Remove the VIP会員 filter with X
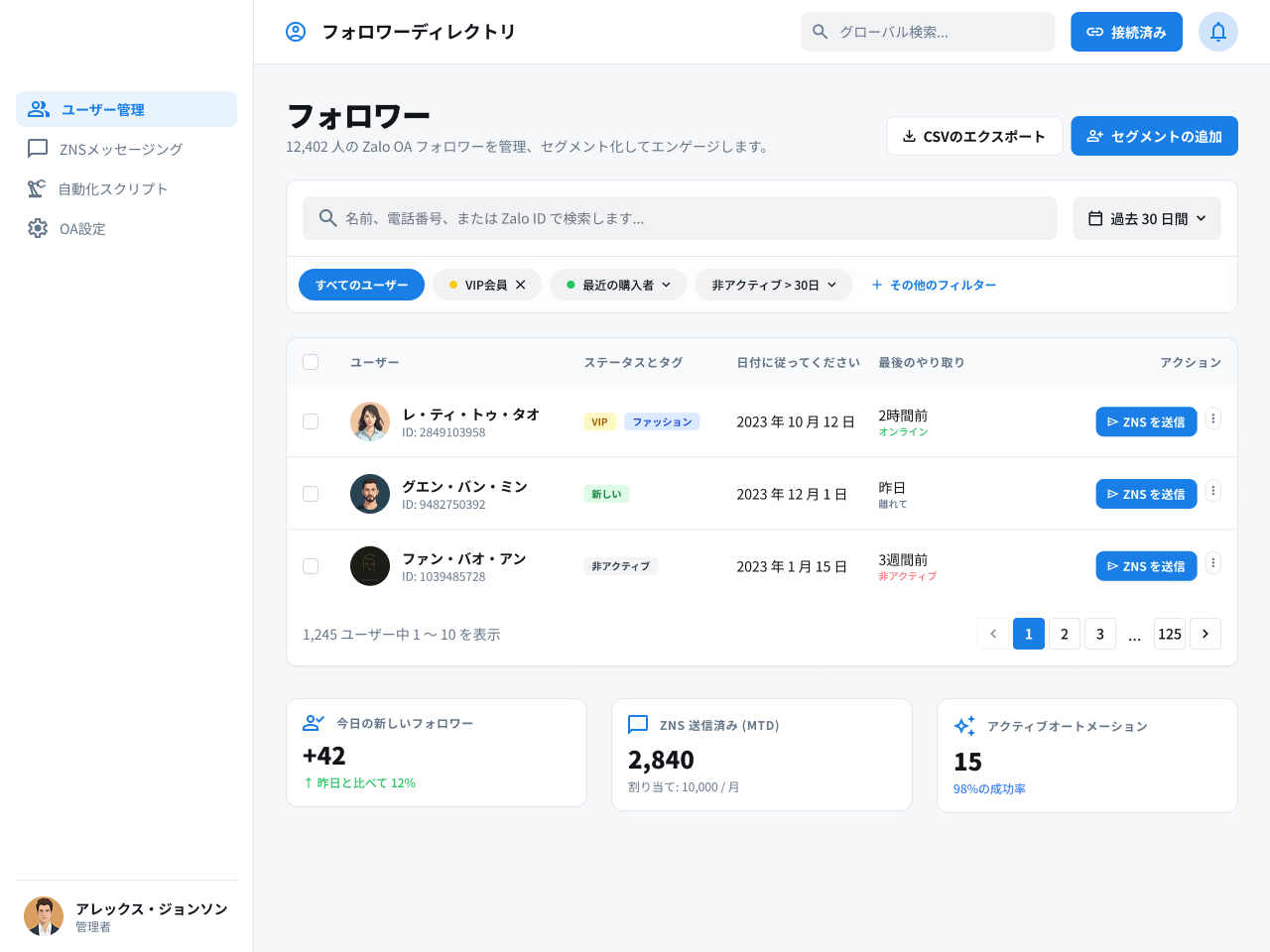Viewport: 1270px width, 952px height. pyautogui.click(x=520, y=285)
